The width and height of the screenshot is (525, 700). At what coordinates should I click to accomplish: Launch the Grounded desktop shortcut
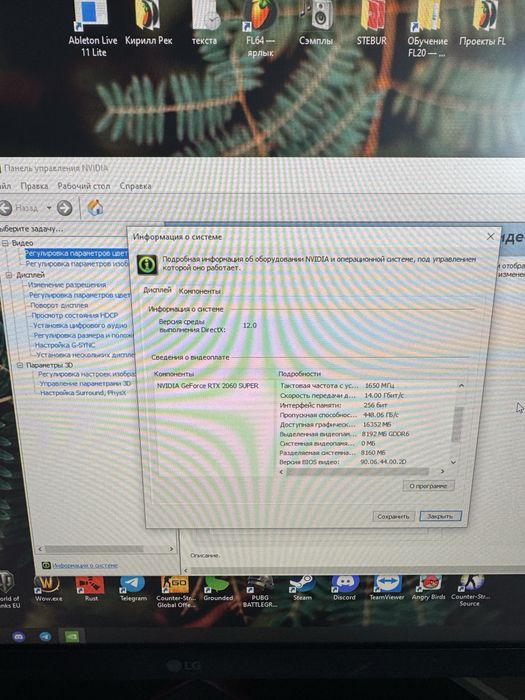(x=218, y=589)
